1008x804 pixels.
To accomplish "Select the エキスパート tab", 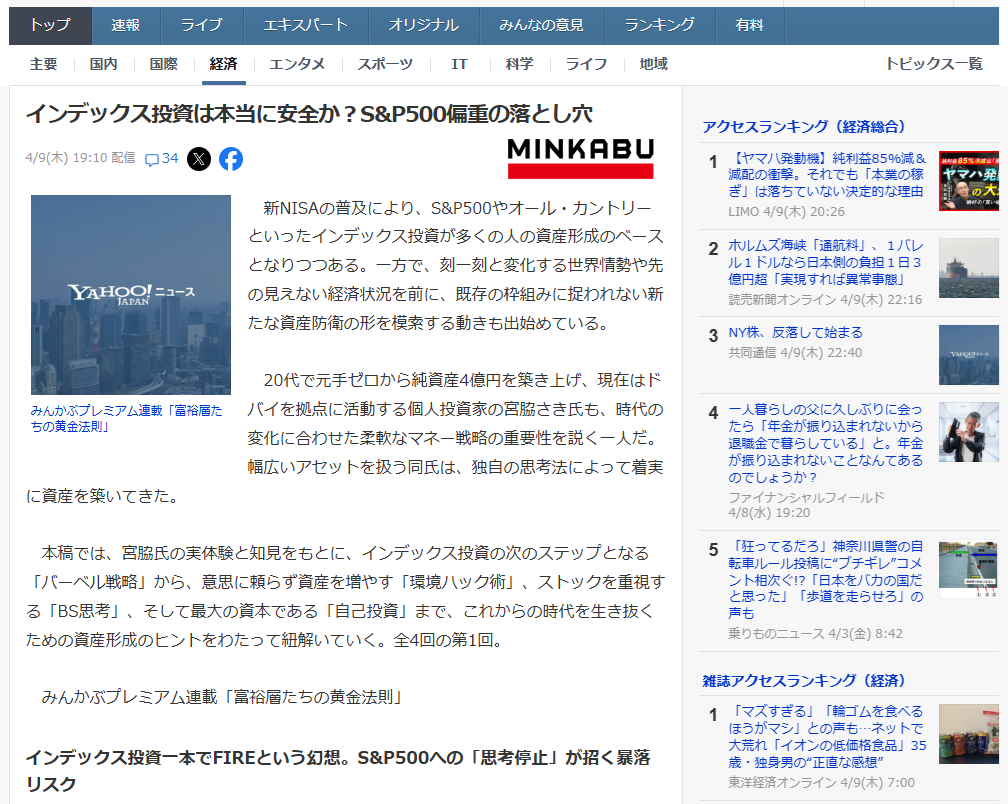I will tap(306, 25).
